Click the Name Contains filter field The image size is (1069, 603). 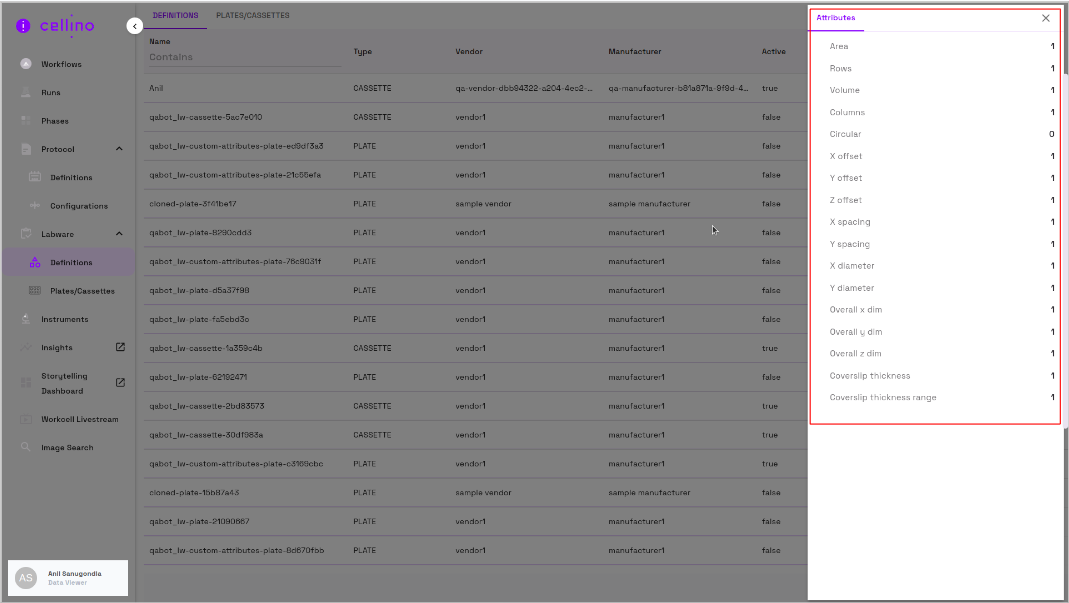pos(244,57)
